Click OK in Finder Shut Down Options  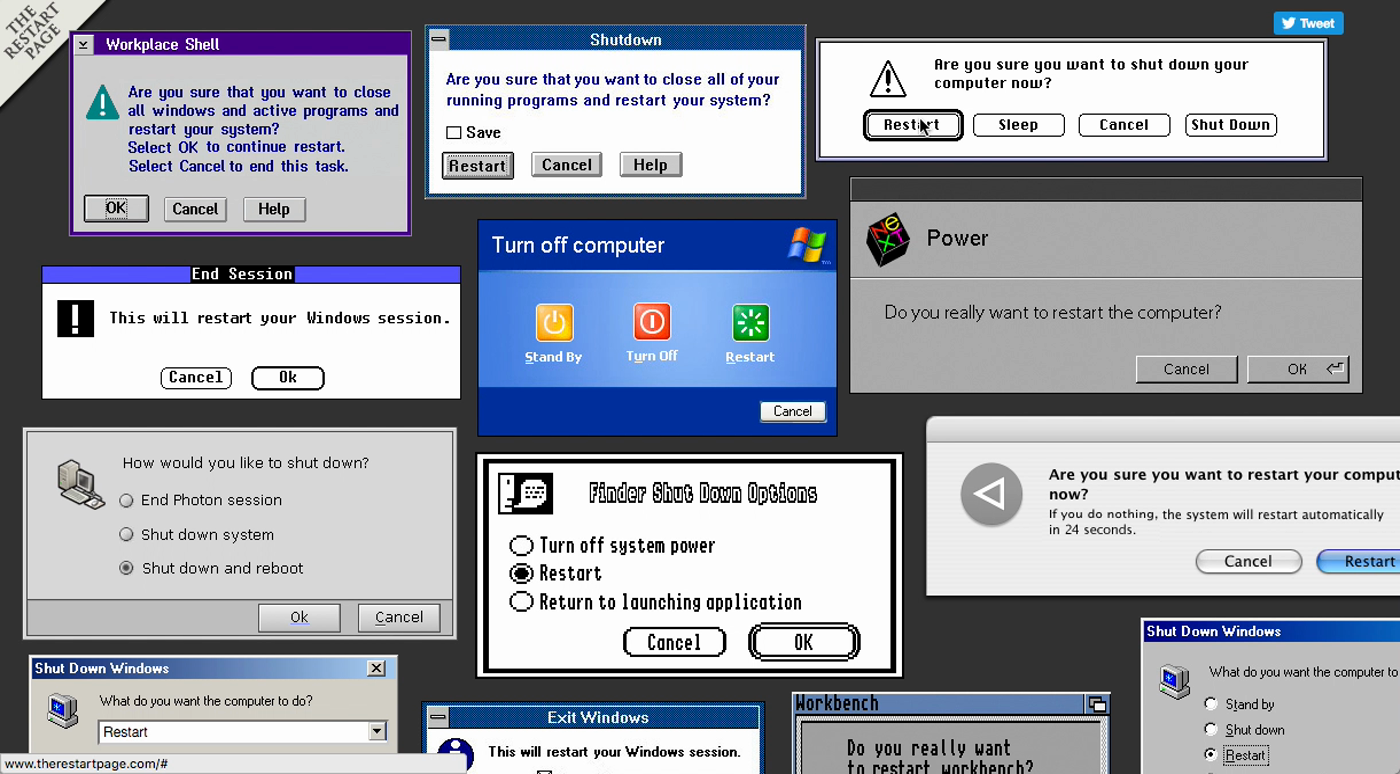point(804,642)
